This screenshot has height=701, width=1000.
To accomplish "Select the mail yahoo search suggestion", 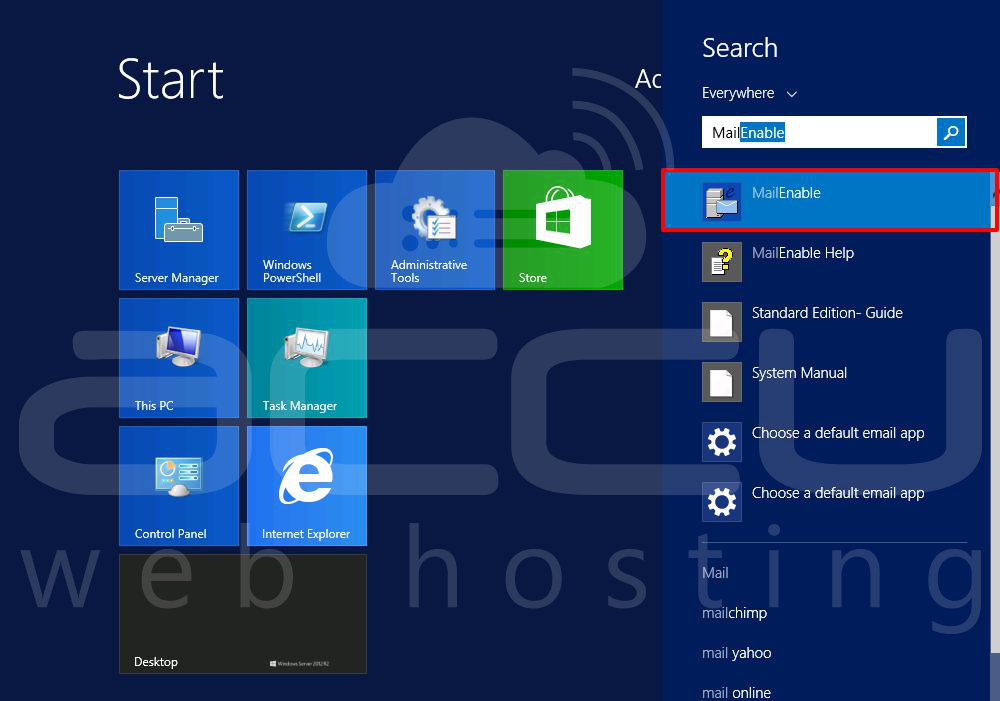I will pyautogui.click(x=737, y=653).
